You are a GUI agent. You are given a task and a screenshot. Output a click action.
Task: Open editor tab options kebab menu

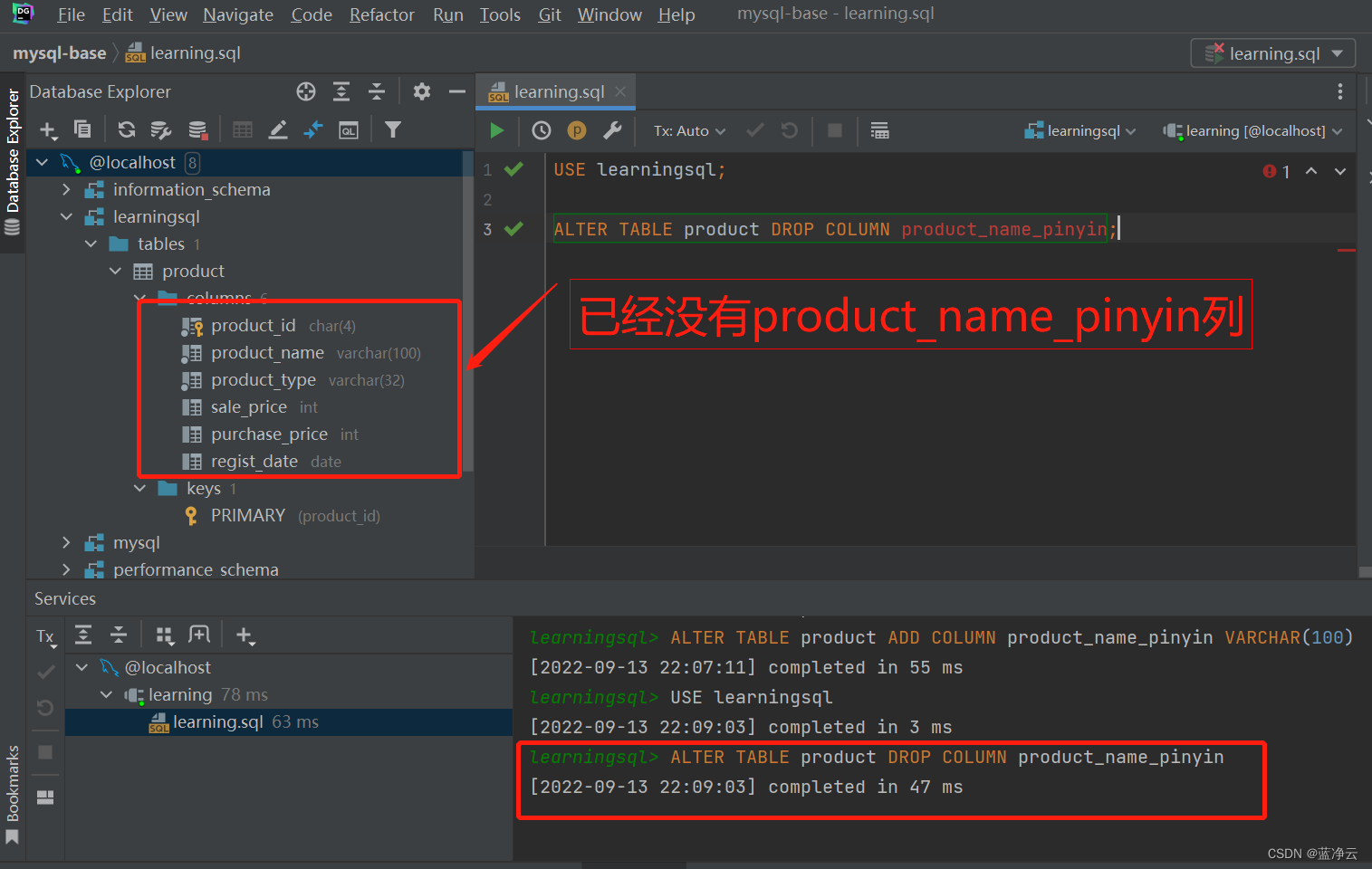[1340, 91]
